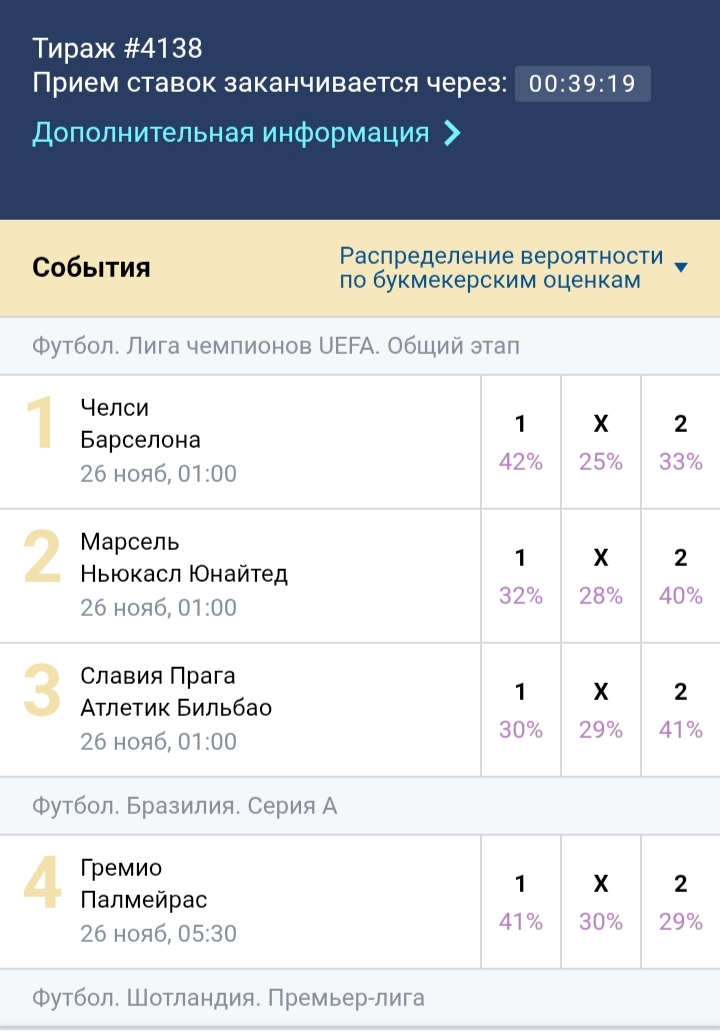This screenshot has width=720, height=1031.
Task: Select outcome 1 for Гремио – Палмейрас
Action: [x=520, y=902]
